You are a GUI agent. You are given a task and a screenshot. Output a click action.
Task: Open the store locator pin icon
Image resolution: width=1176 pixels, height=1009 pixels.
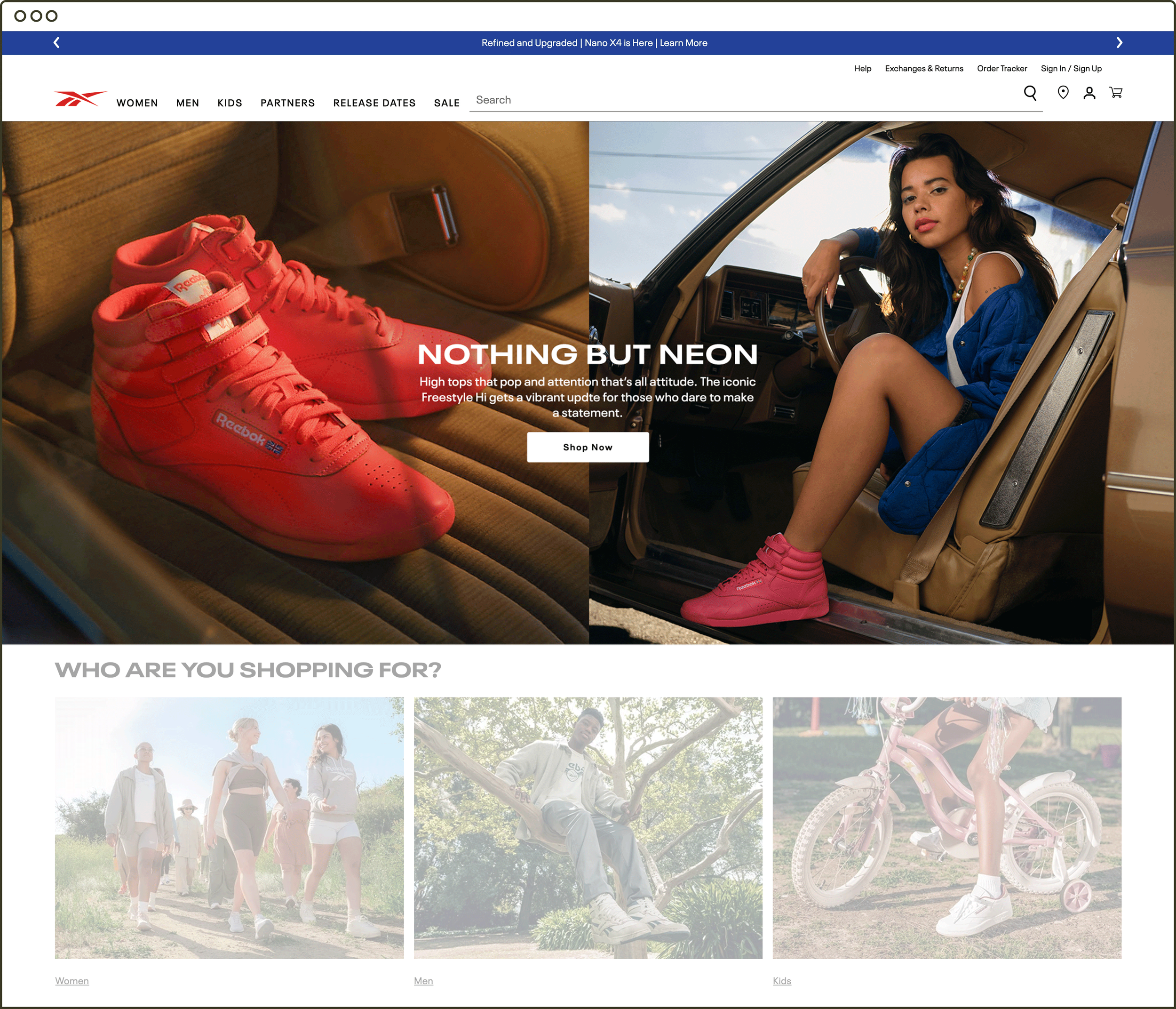click(1063, 93)
